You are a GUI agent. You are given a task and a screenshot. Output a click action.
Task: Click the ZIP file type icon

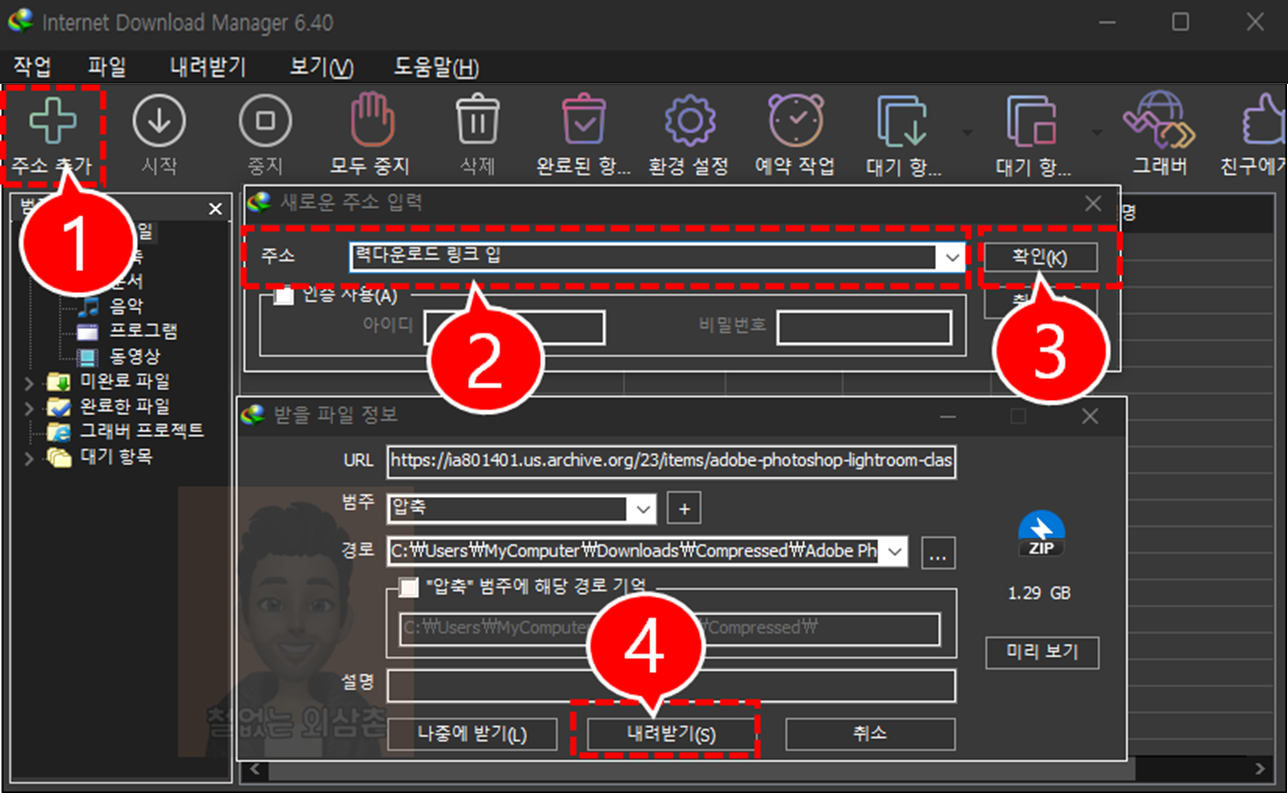tap(1041, 535)
